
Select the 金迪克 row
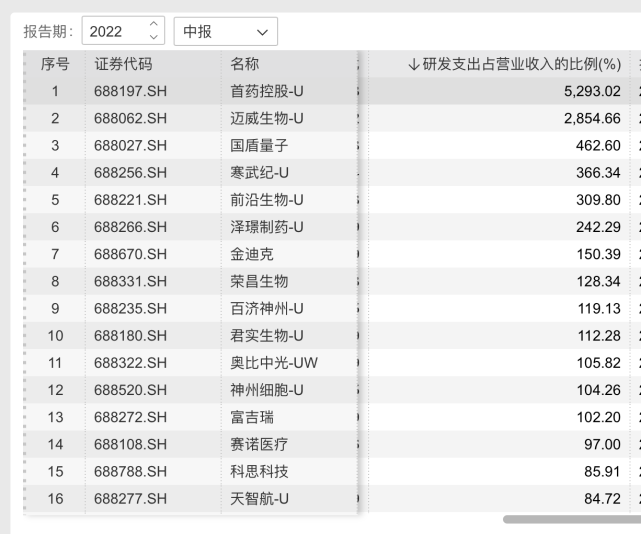click(x=252, y=254)
